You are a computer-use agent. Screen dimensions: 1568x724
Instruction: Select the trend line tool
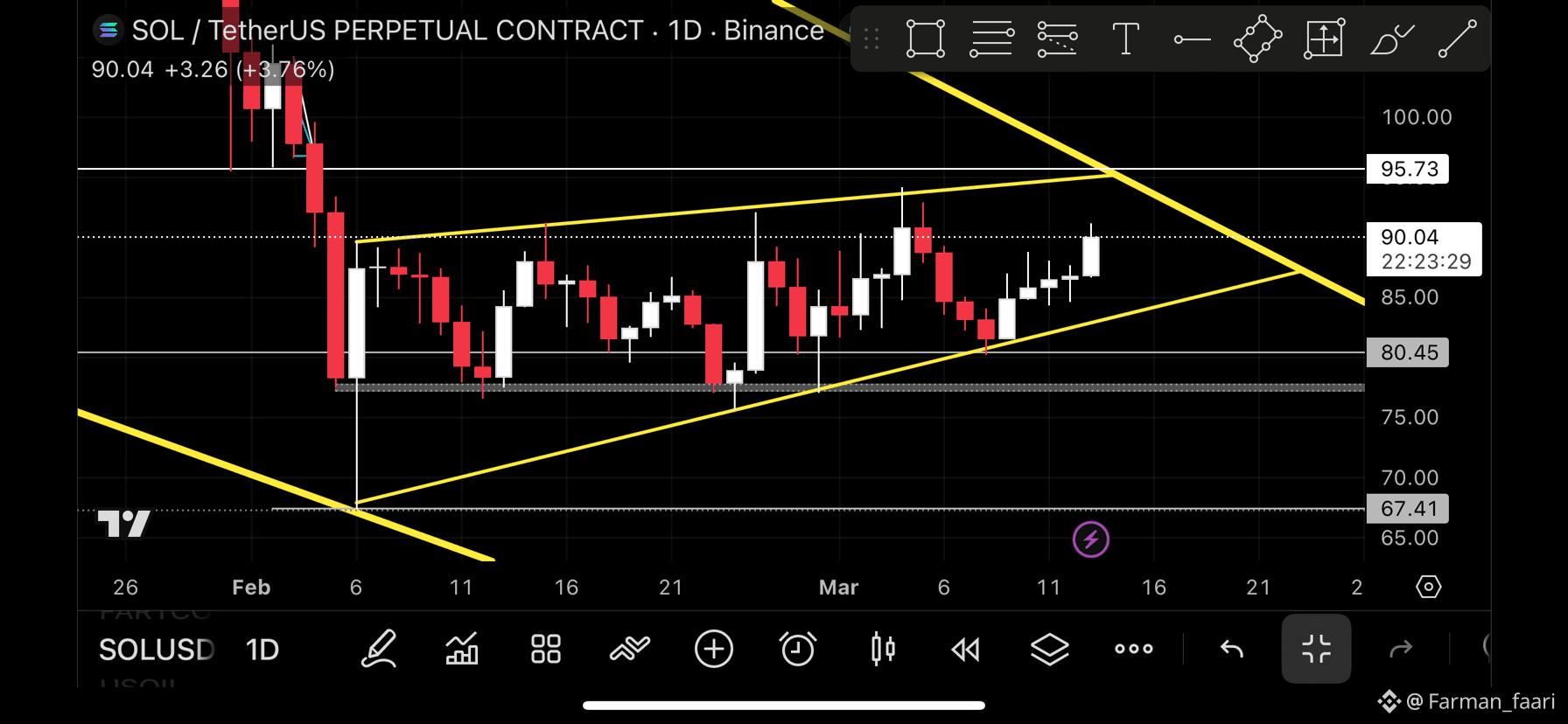click(1458, 38)
